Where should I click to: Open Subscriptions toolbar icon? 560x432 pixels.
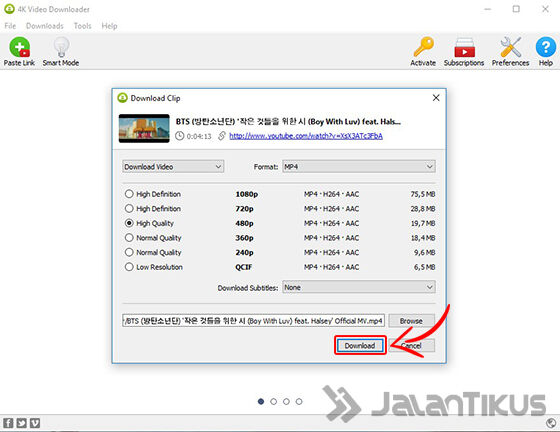(x=464, y=47)
